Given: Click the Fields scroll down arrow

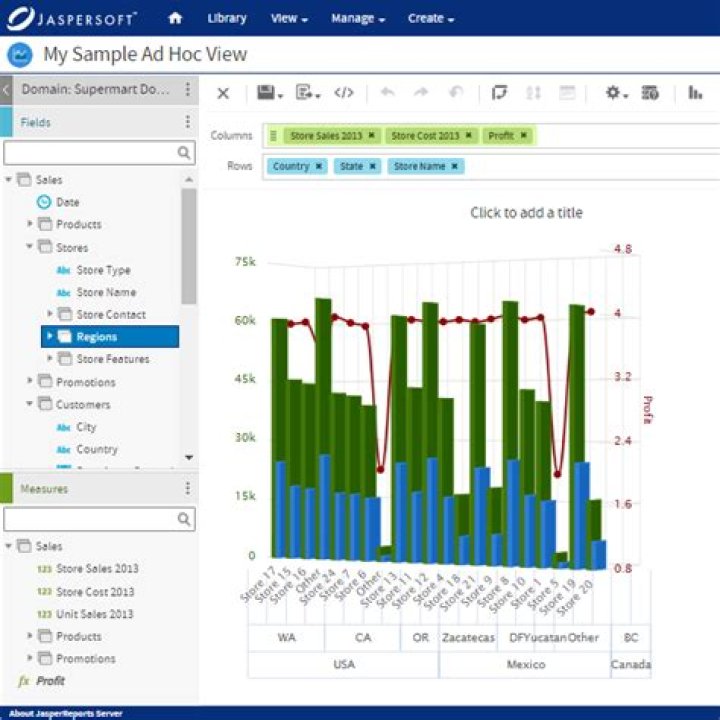Looking at the screenshot, I should pos(189,457).
